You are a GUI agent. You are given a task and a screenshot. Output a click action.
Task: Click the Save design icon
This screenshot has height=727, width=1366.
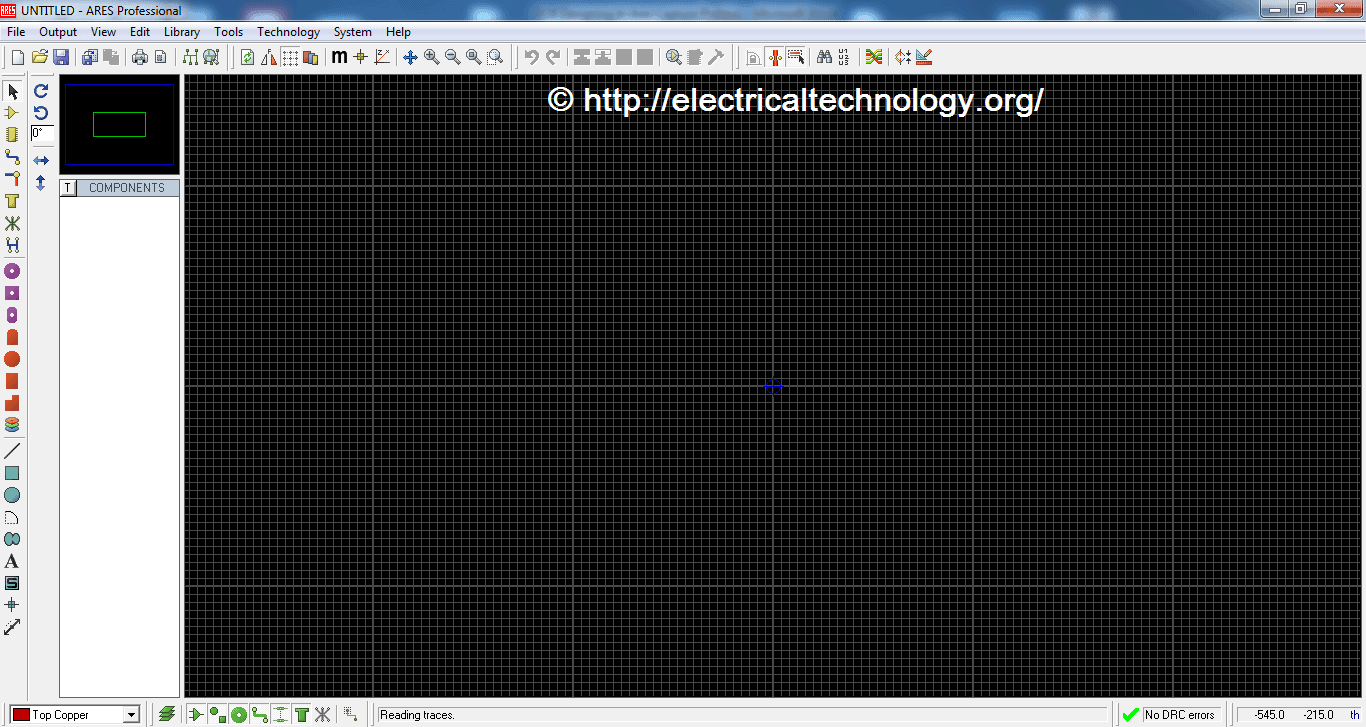coord(61,57)
